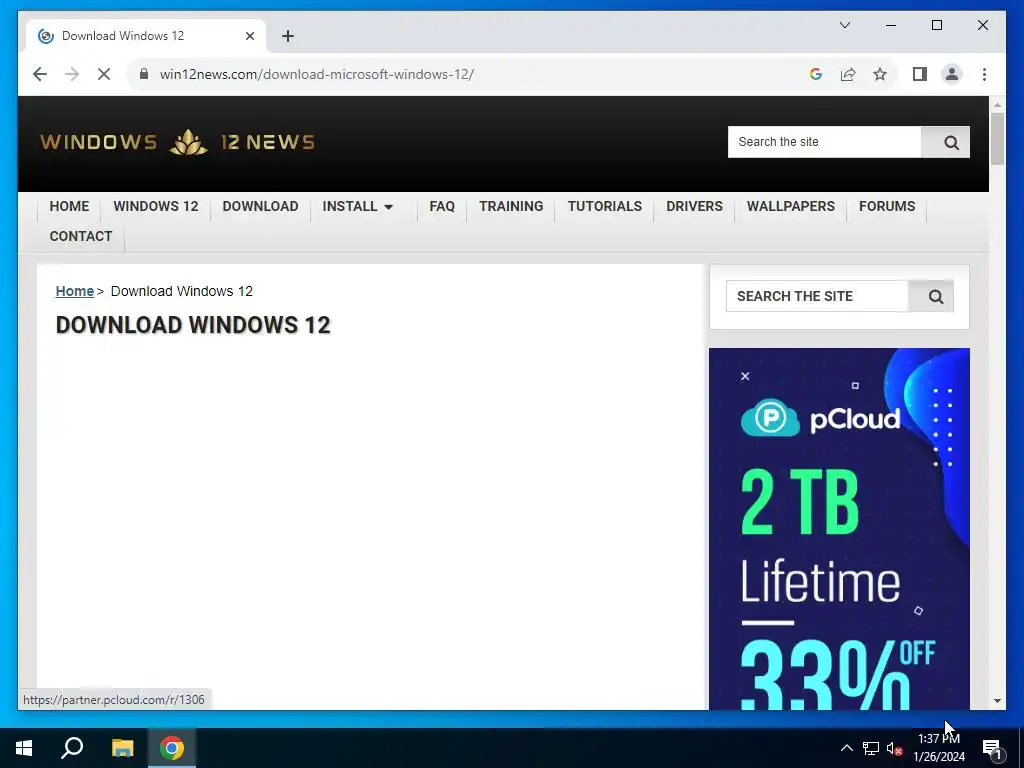
Task: Click the scrollbar down arrow
Action: pos(997,701)
